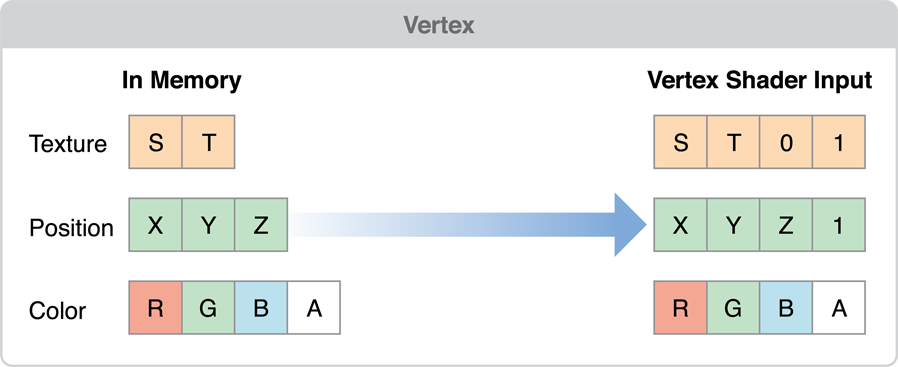Click the In Memory heading
The image size is (898, 367).
click(x=182, y=81)
